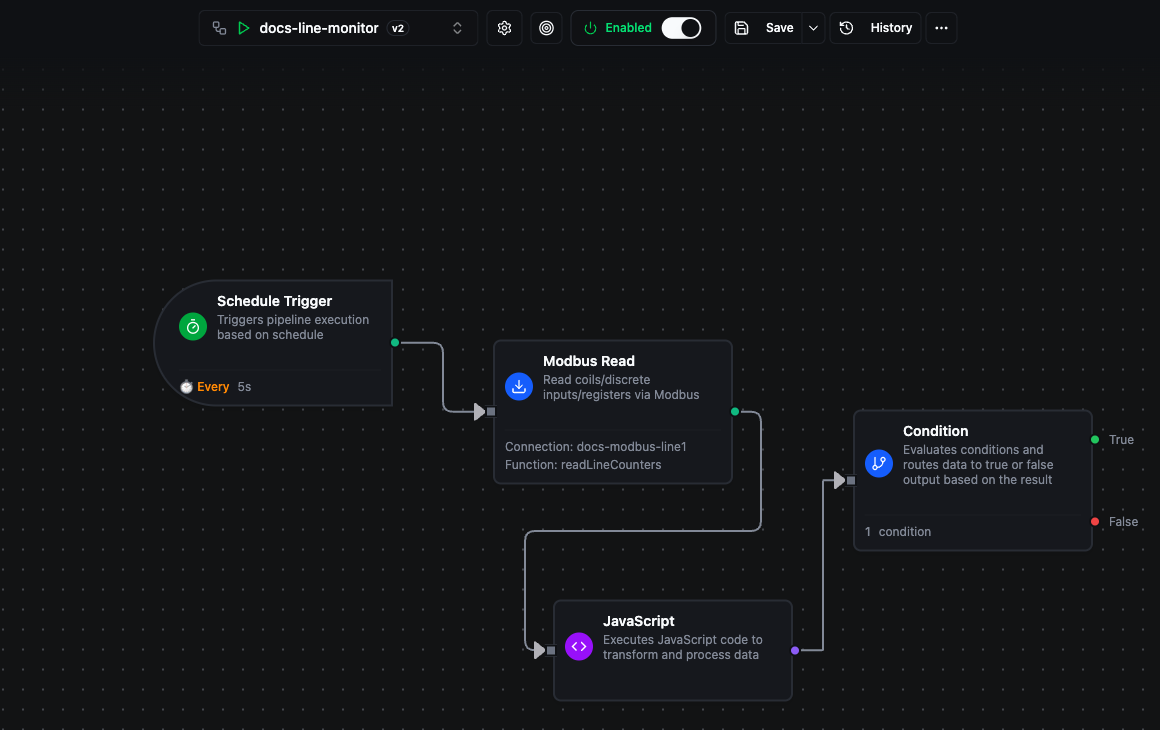Click the red False output port

coord(1095,521)
